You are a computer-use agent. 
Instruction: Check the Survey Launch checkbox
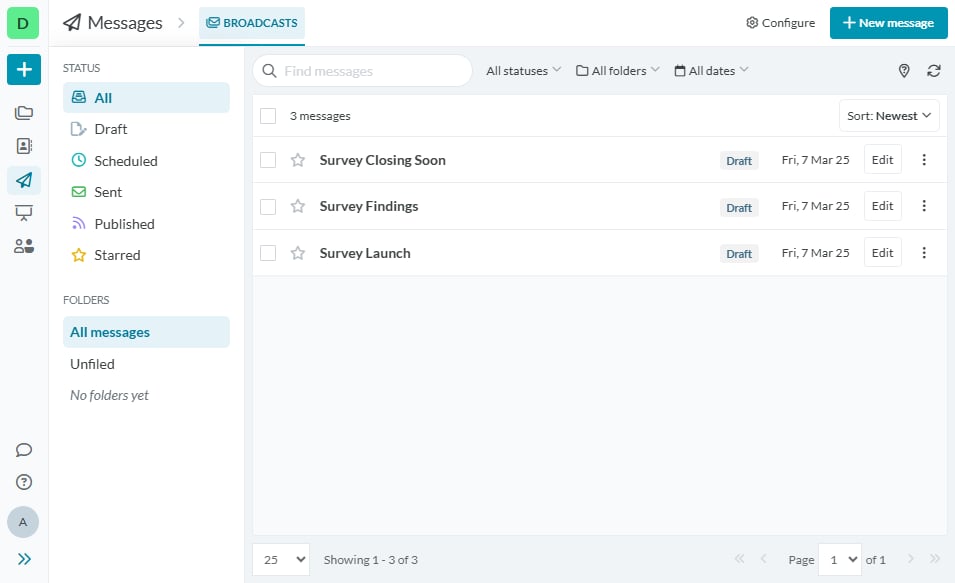tap(268, 253)
